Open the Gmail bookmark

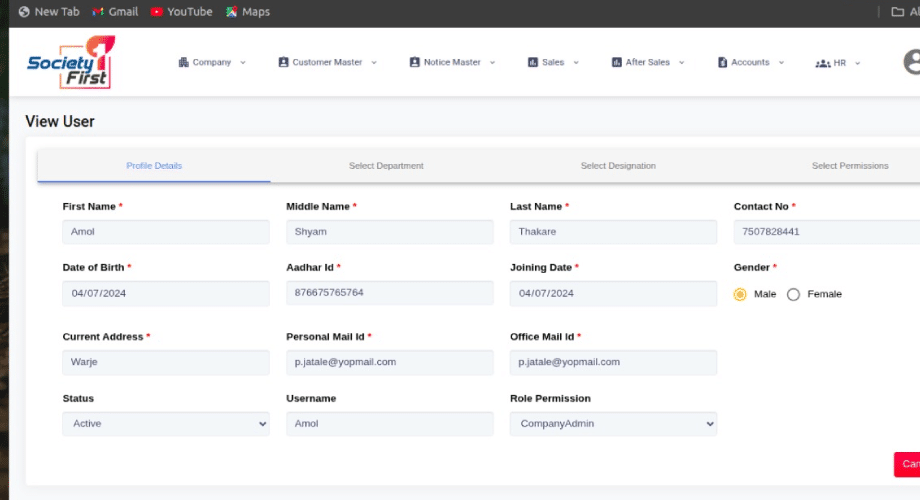pos(114,12)
